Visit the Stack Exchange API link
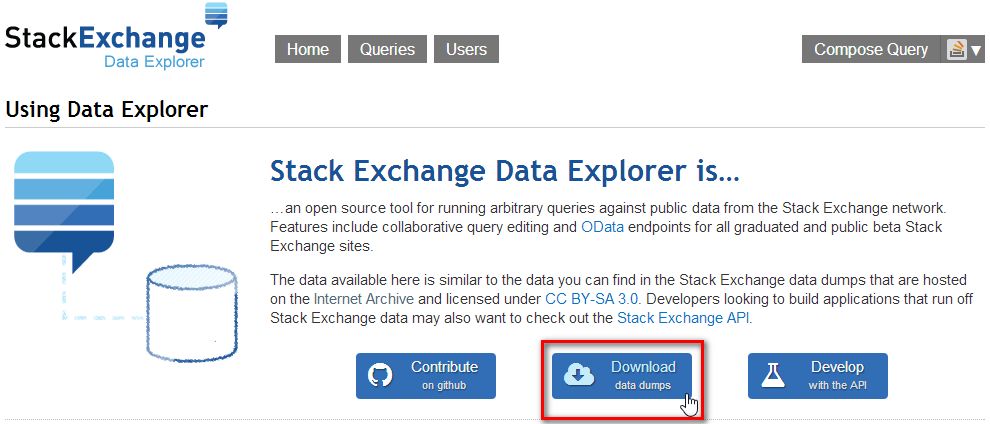This screenshot has width=990, height=424. [x=683, y=318]
